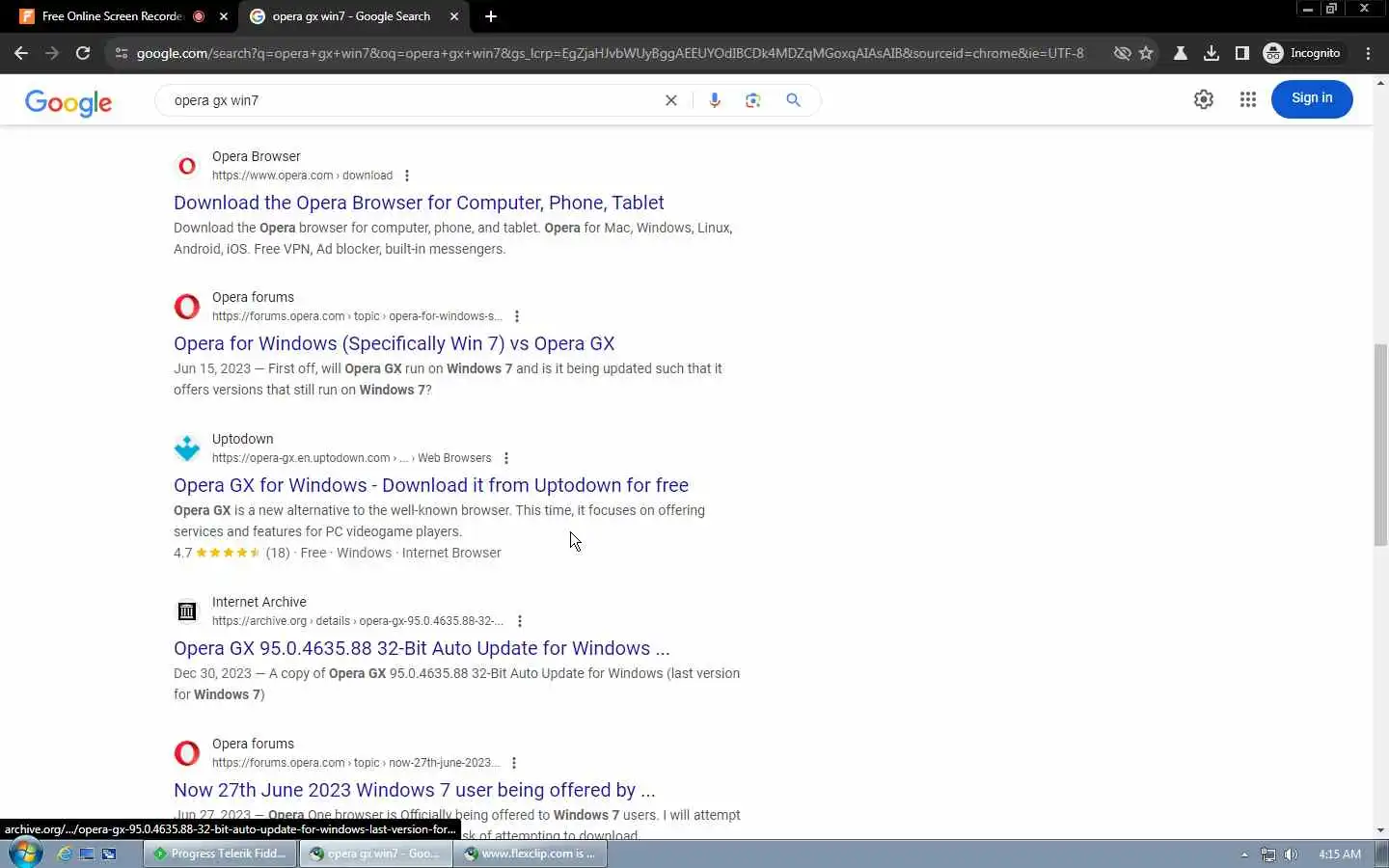This screenshot has height=868, width=1389.
Task: Go back with the browser back arrow
Action: click(21, 53)
